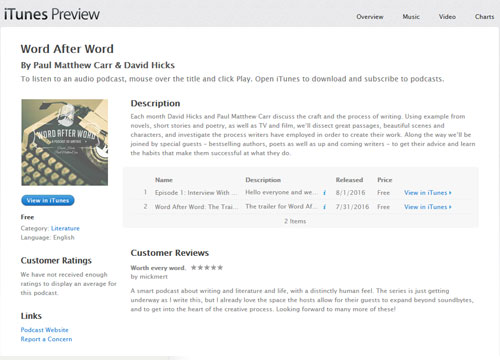This screenshot has height=360, width=500.
Task: View Episode 1 in iTunes link
Action: pos(428,193)
